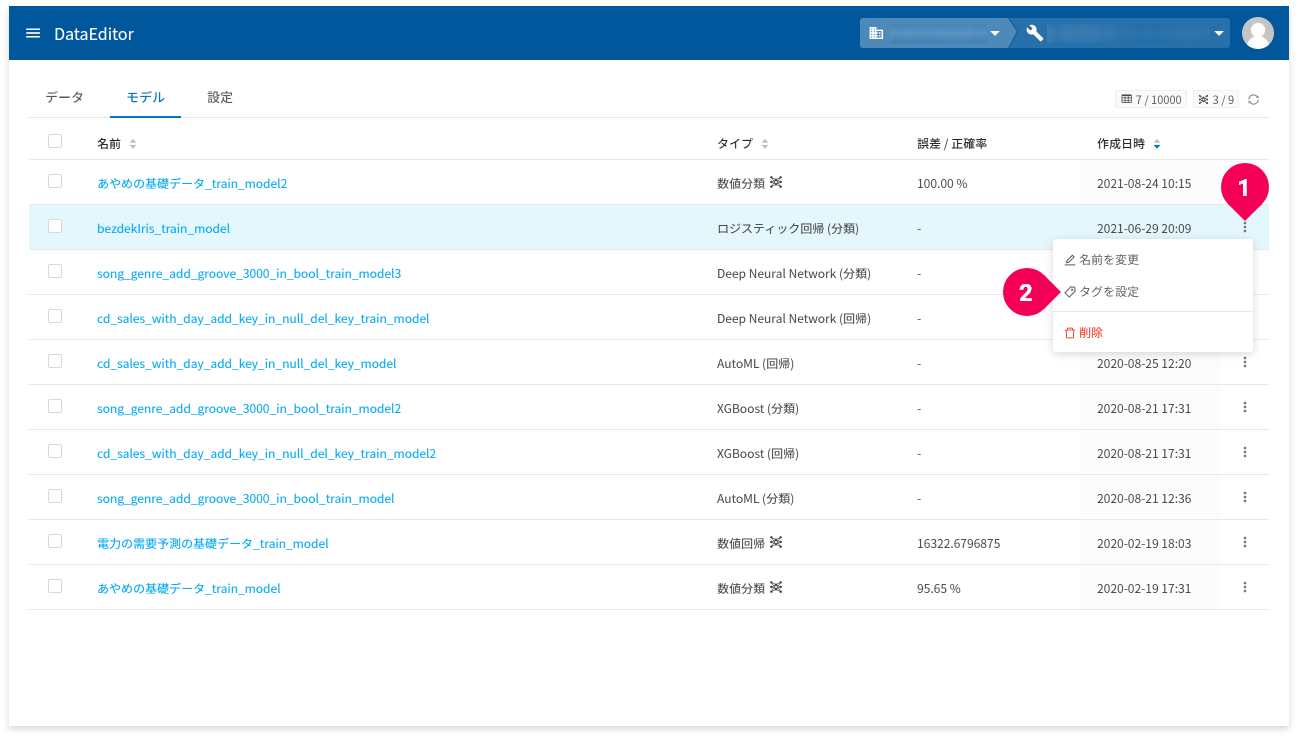
Task: Check 電力の需要予測の基礎データ_train_model checkbox
Action: click(x=55, y=541)
